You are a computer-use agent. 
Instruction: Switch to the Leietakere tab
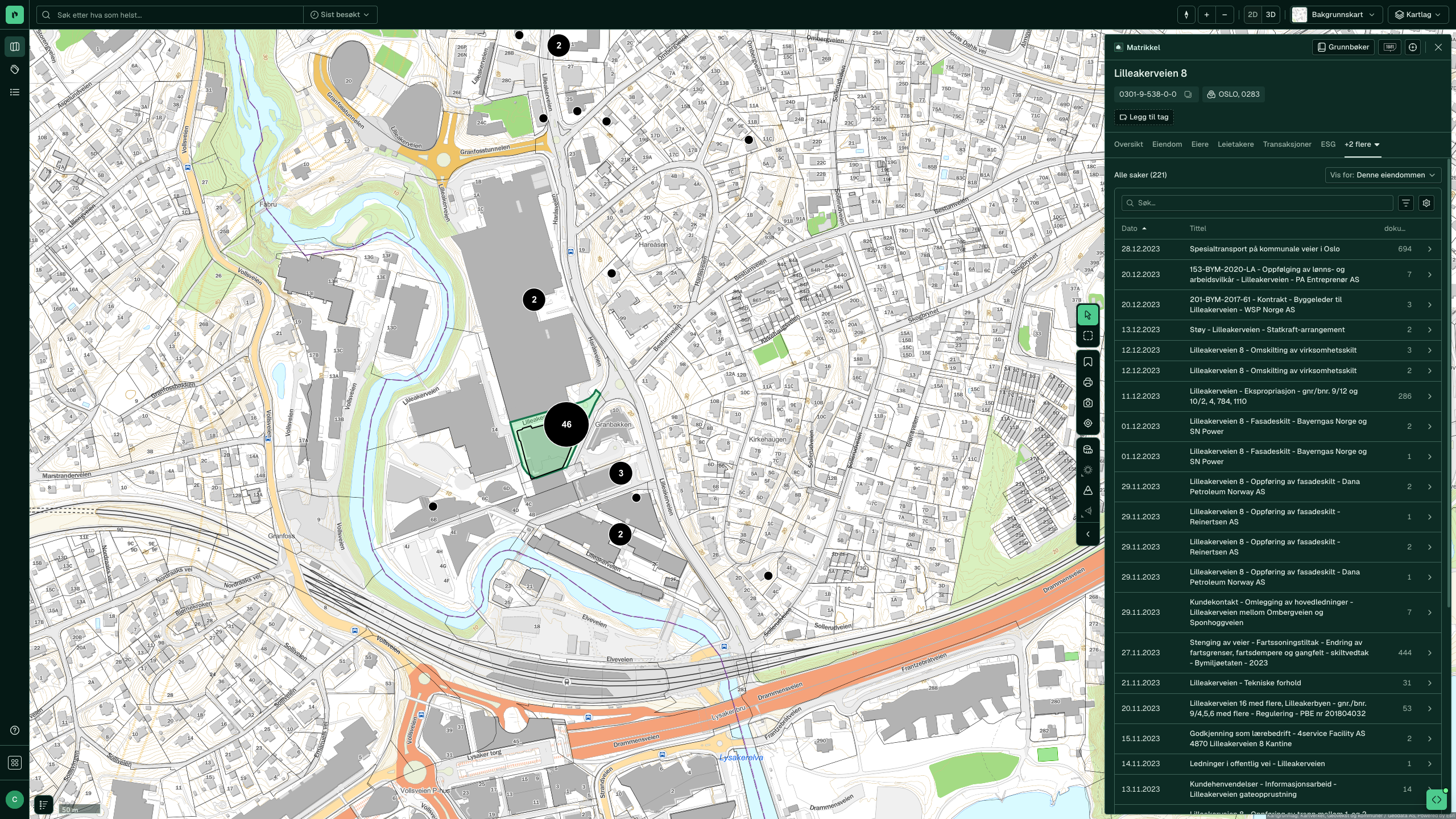[1235, 144]
